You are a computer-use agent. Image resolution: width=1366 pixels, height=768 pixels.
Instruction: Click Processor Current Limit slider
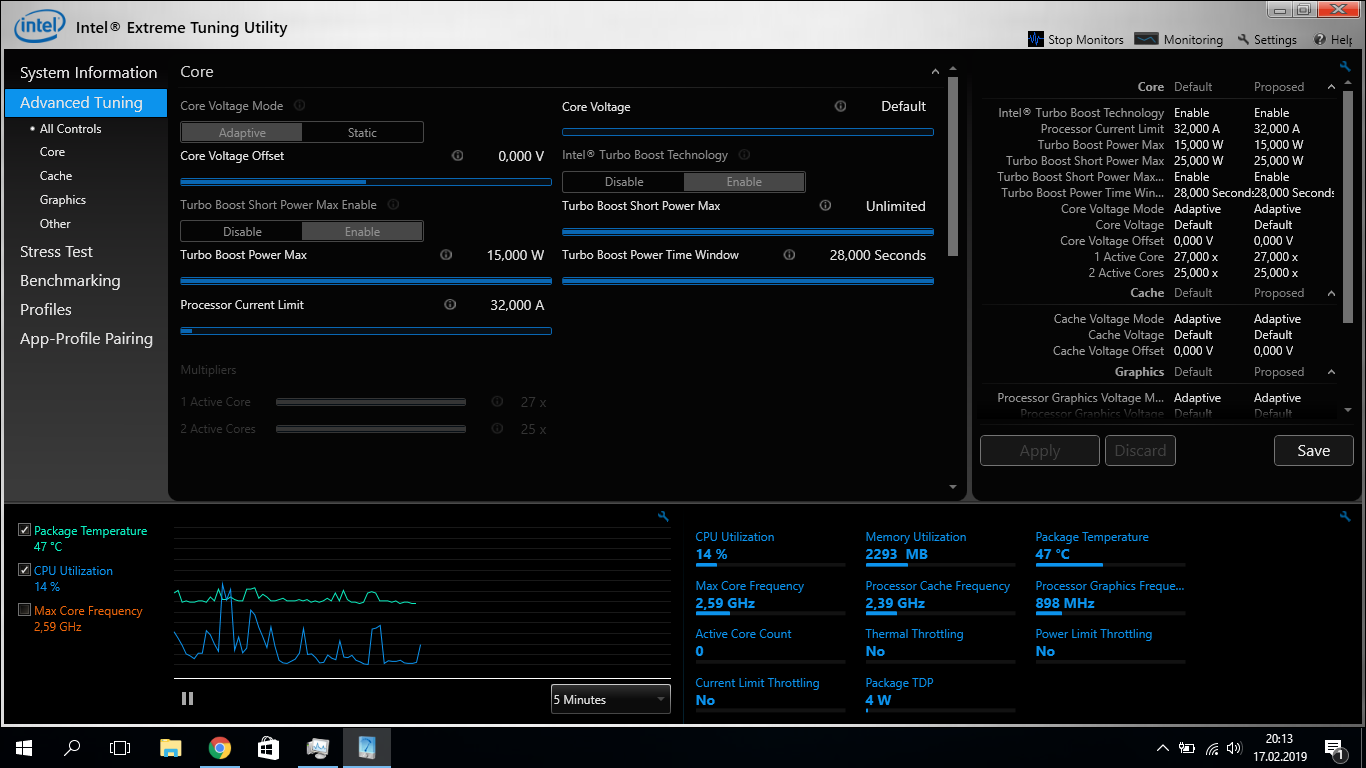[366, 331]
